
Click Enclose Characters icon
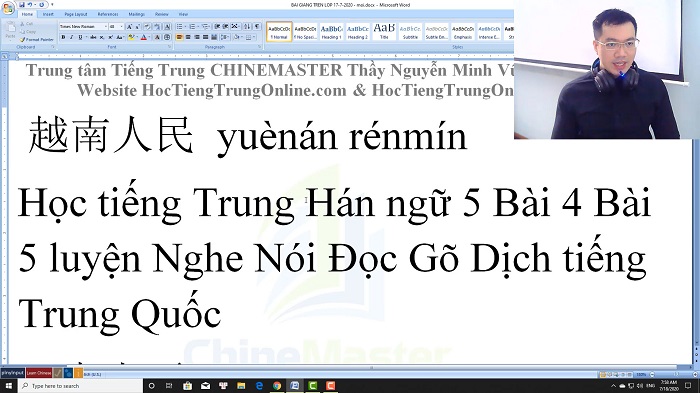[x=167, y=38]
